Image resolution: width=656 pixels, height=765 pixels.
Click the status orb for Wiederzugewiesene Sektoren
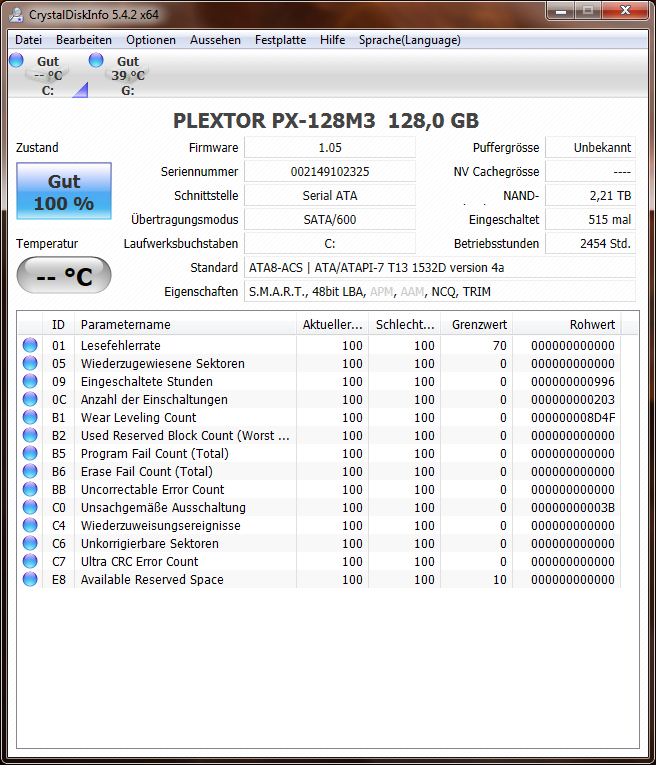coord(30,363)
